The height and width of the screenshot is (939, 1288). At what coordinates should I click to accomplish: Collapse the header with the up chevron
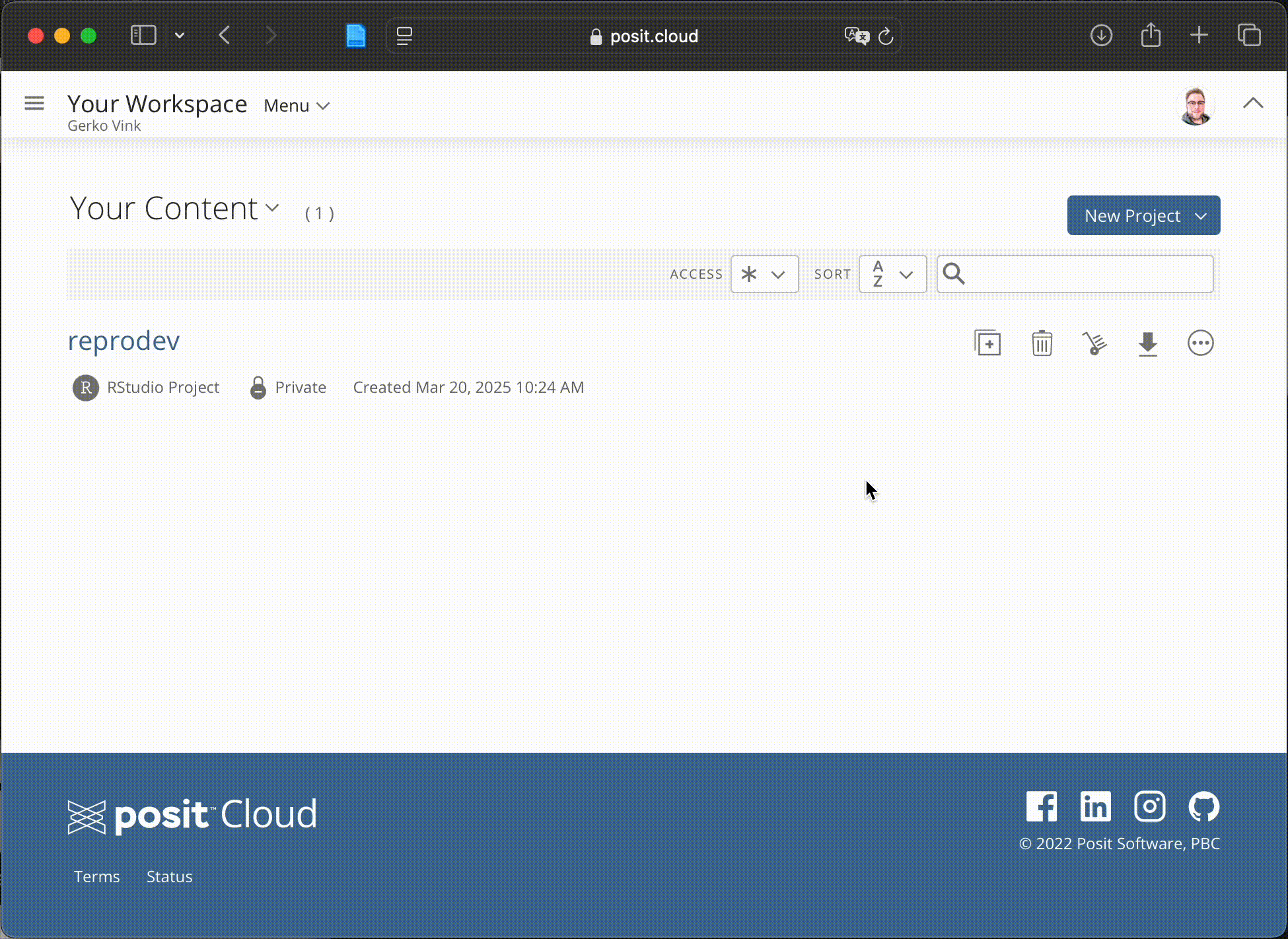coord(1253,103)
